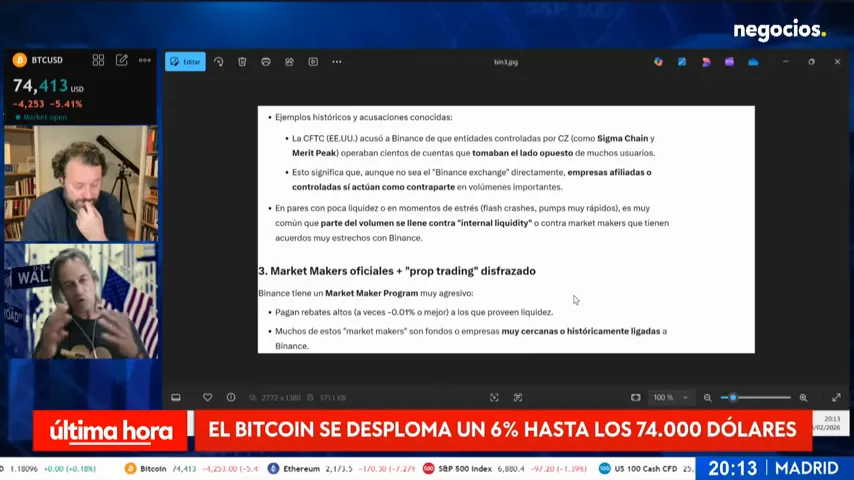
Task: Open the OneDrive cloud icon
Action: (753, 62)
